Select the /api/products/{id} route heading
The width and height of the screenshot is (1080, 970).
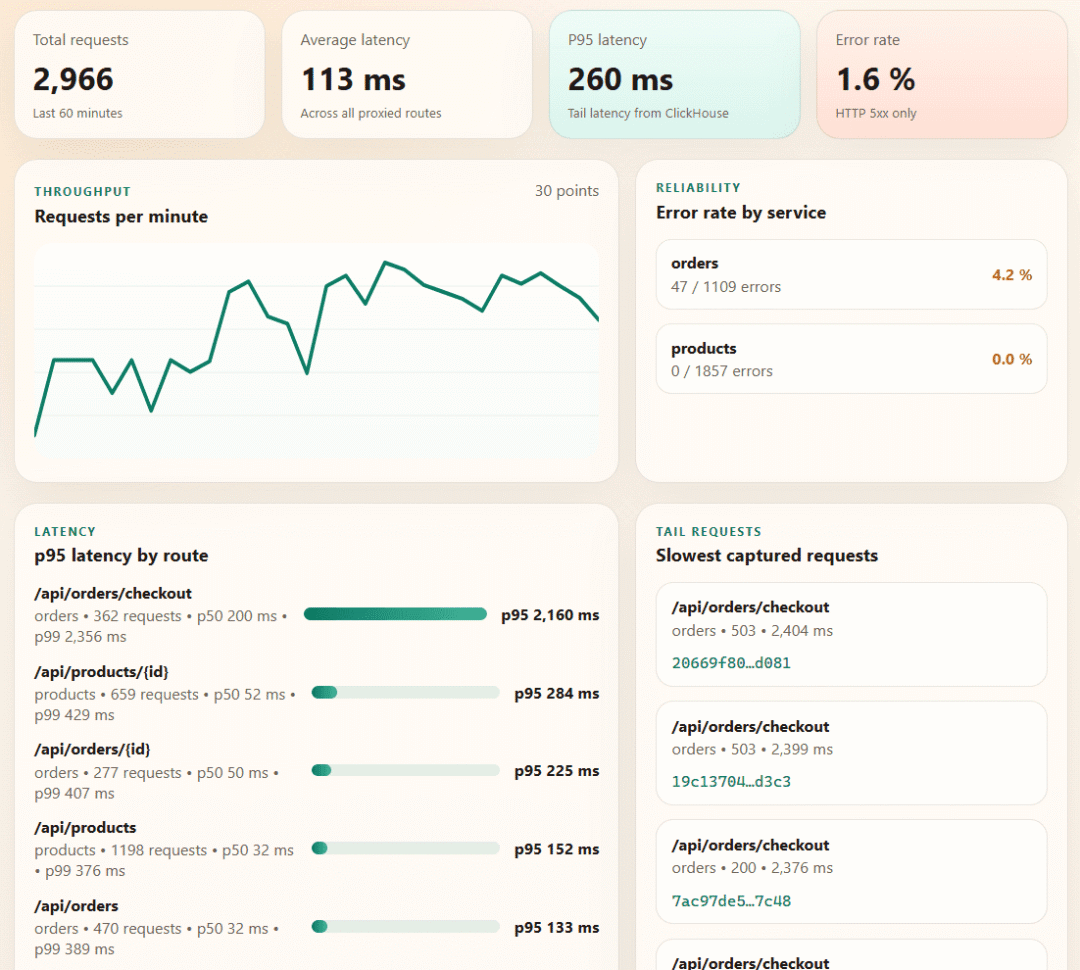[x=101, y=672]
